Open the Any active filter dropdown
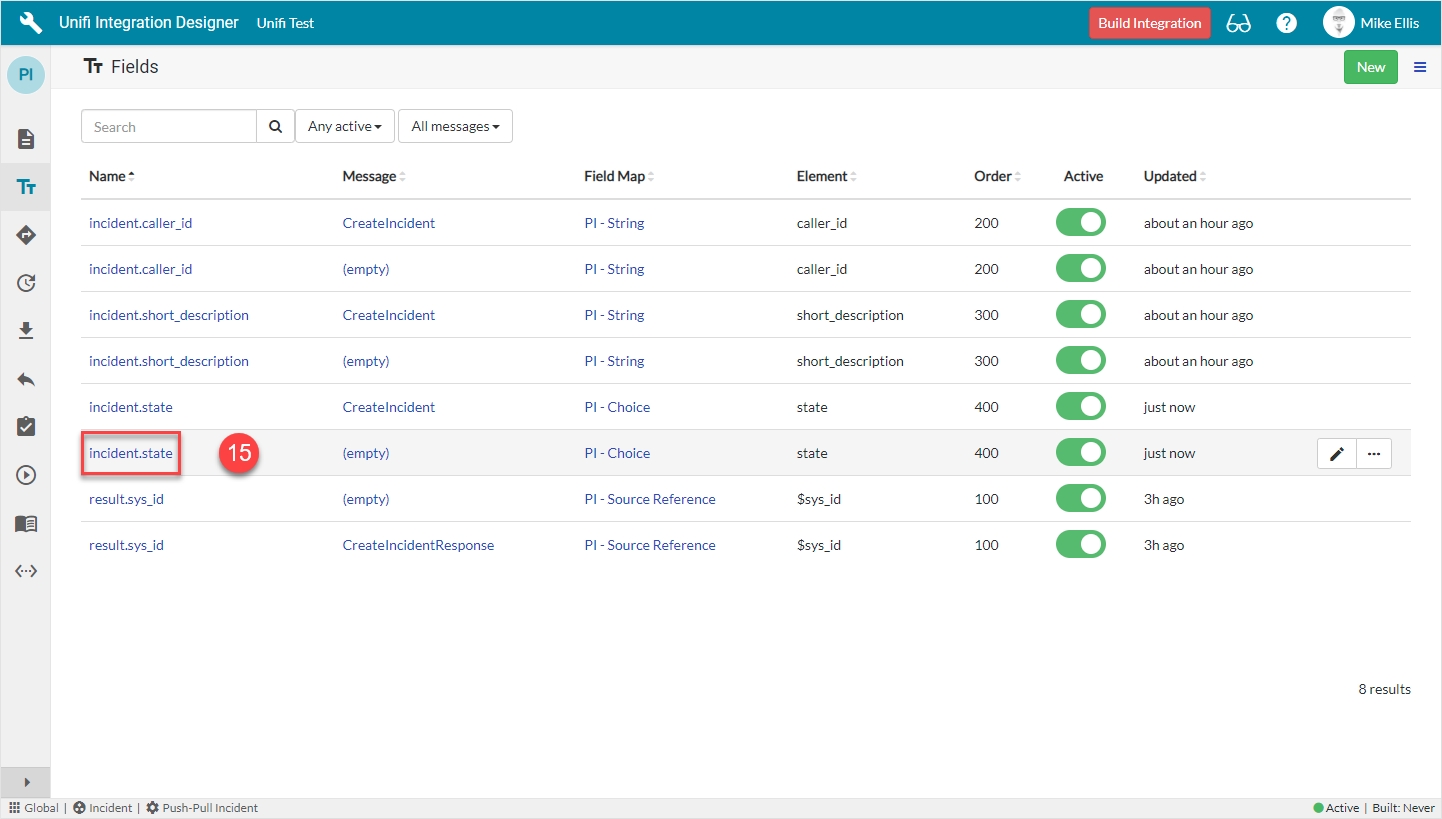The height and width of the screenshot is (819, 1442). (x=345, y=127)
